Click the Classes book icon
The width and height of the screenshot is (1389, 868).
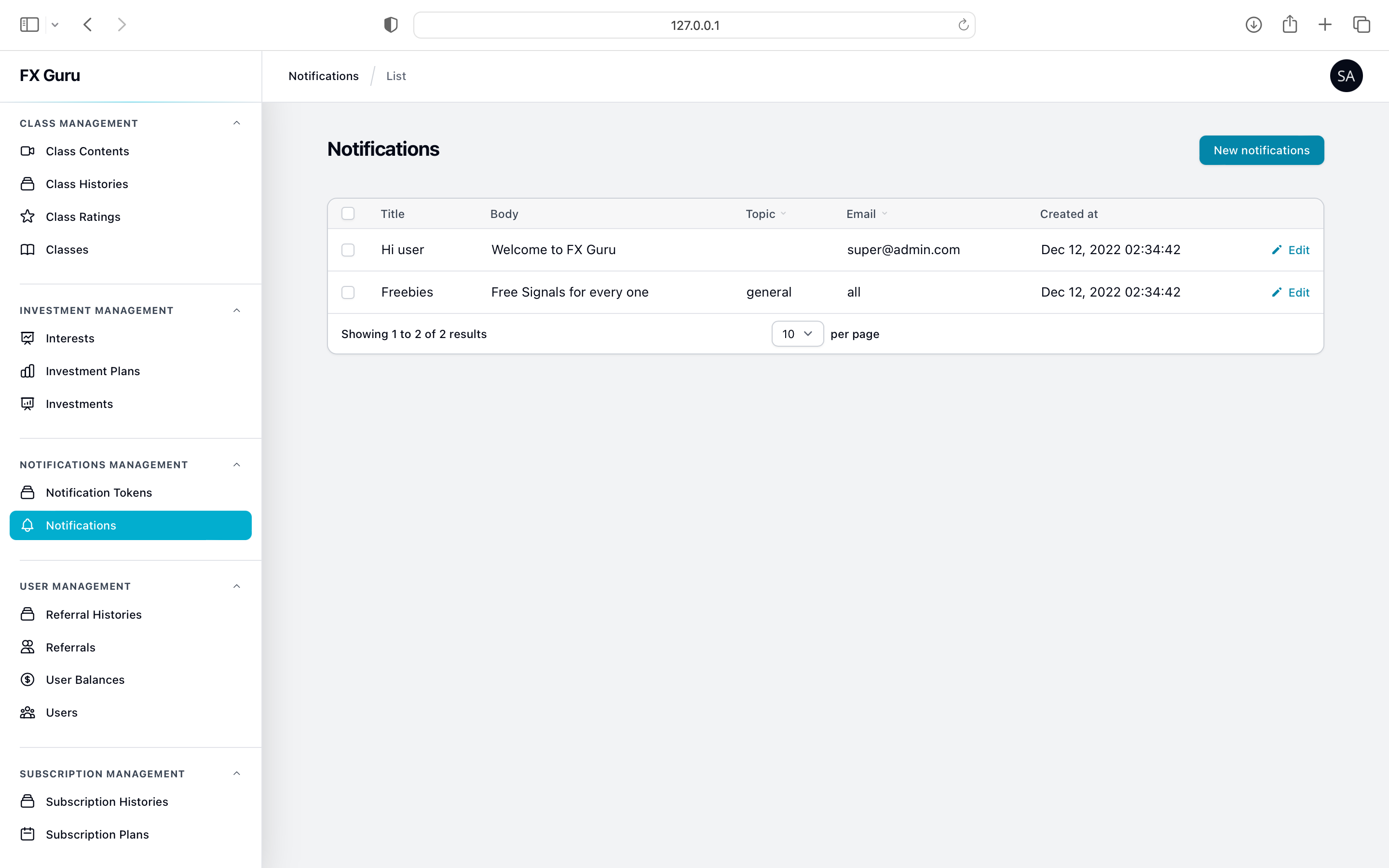pyautogui.click(x=27, y=249)
